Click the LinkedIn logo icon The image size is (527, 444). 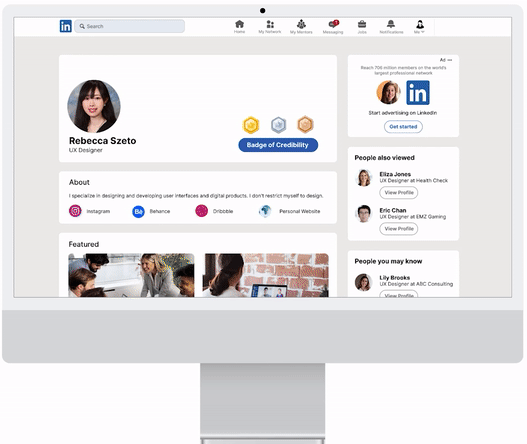pyautogui.click(x=66, y=26)
